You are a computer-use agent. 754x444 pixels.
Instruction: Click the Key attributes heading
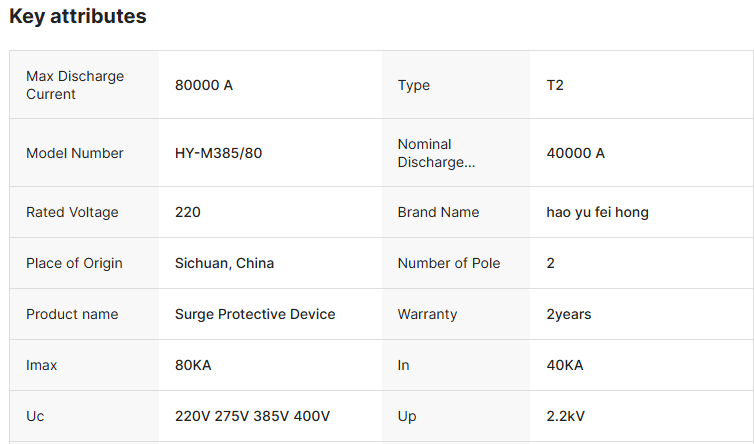[78, 17]
